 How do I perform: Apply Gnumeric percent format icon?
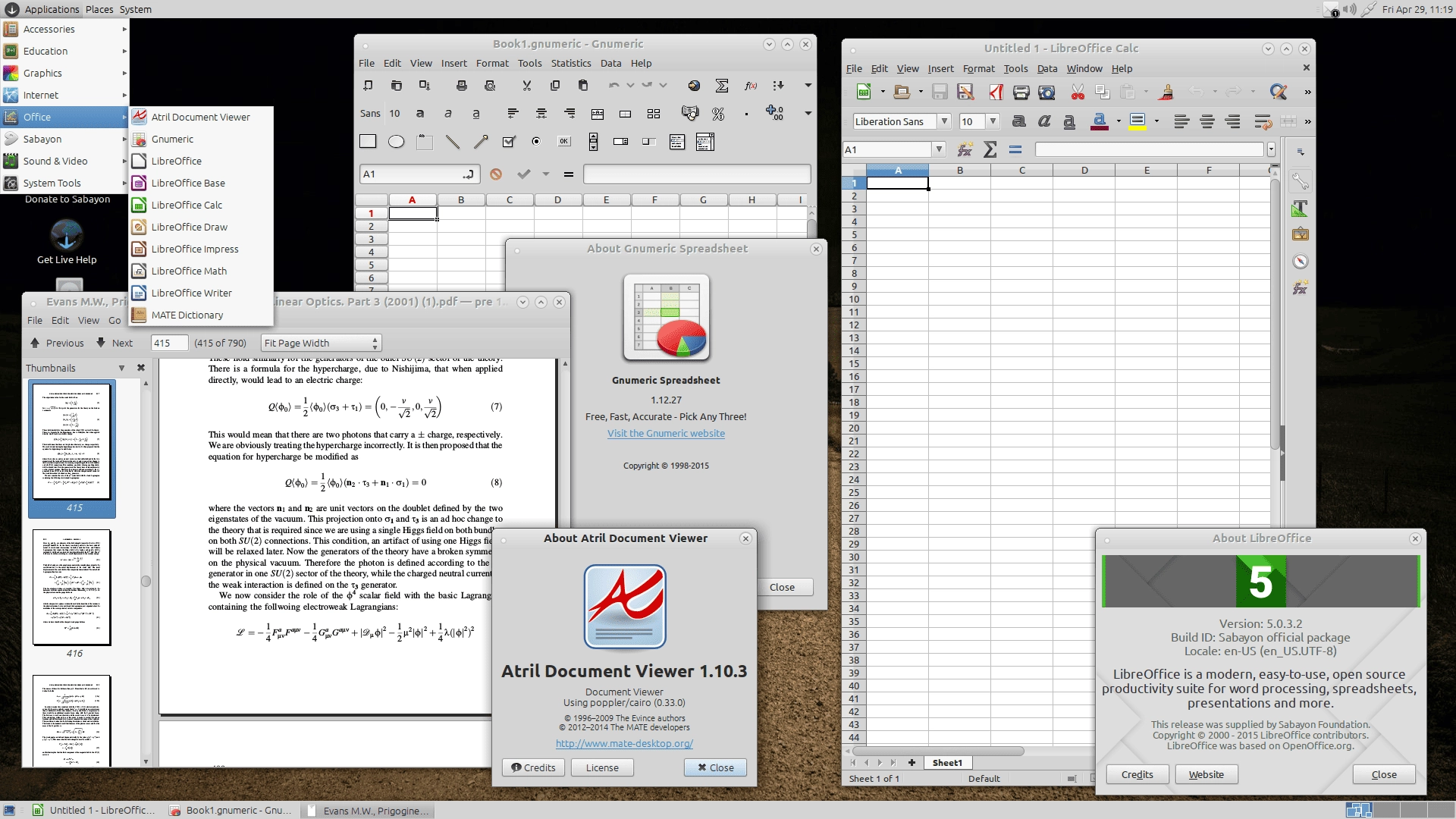coord(718,114)
